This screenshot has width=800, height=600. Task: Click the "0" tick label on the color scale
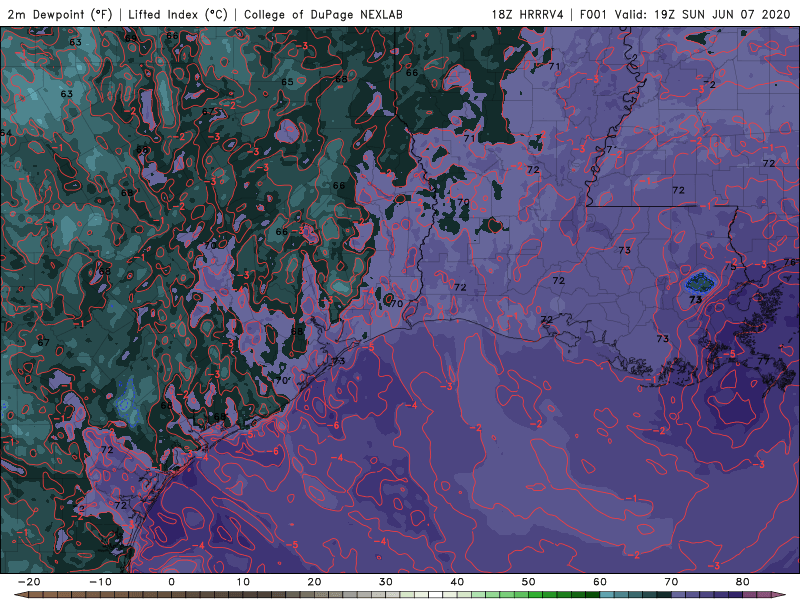tap(171, 582)
